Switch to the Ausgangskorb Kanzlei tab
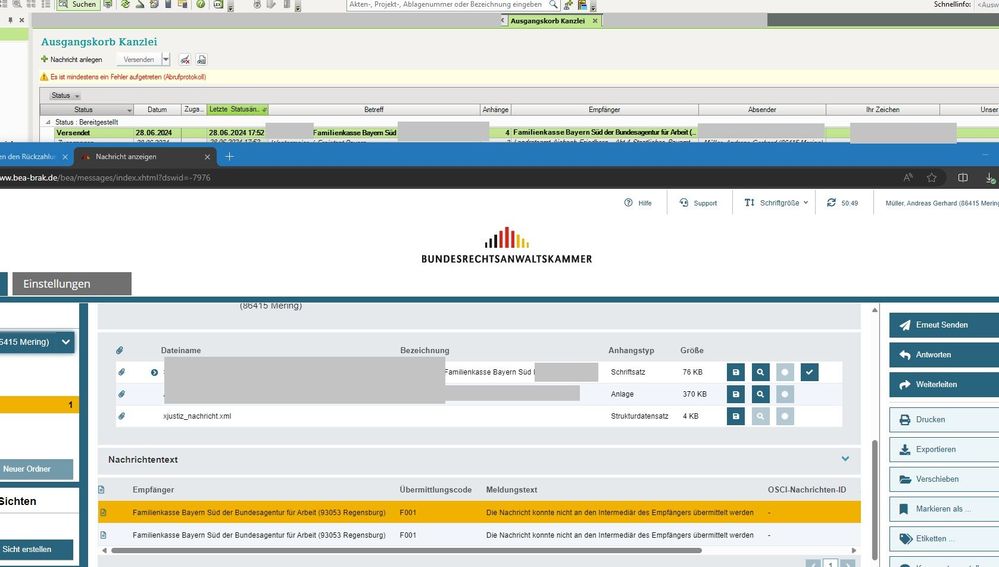This screenshot has height=567, width=999. (x=547, y=21)
